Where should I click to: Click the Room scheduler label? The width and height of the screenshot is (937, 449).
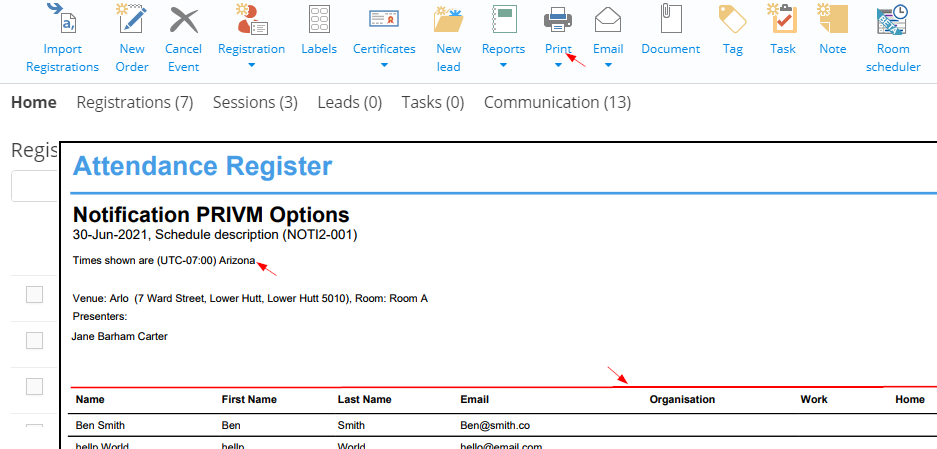pos(893,58)
